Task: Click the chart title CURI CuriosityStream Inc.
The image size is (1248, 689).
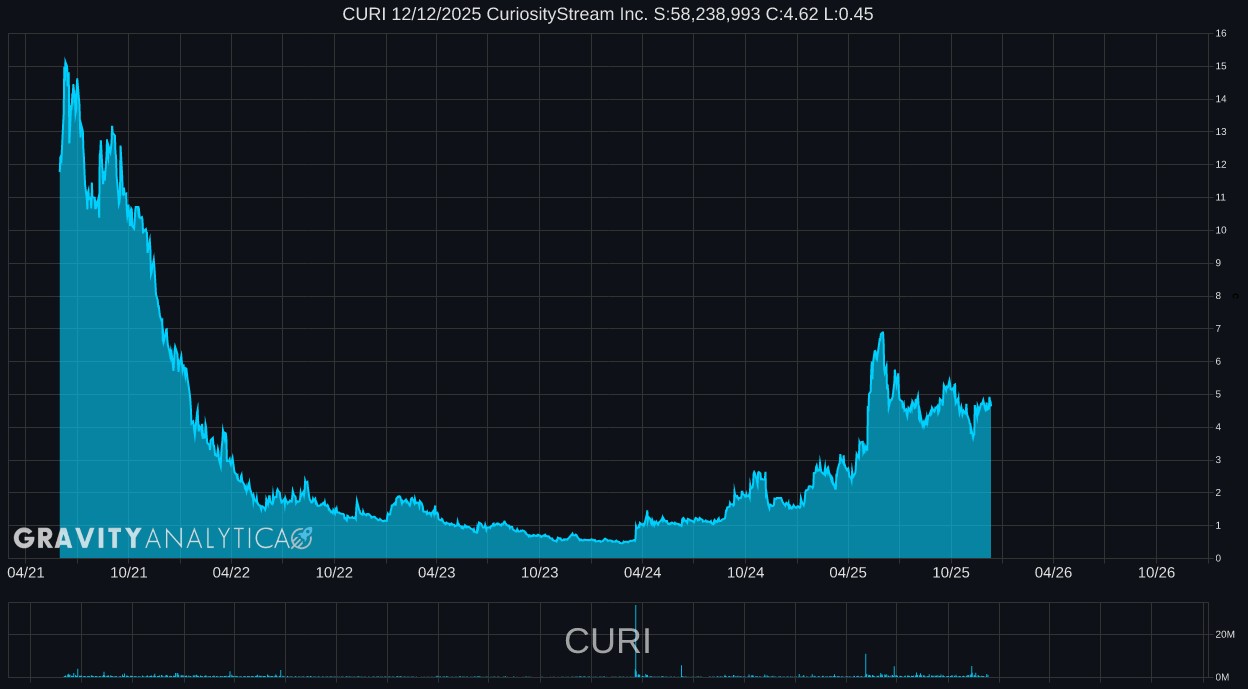Action: point(607,14)
